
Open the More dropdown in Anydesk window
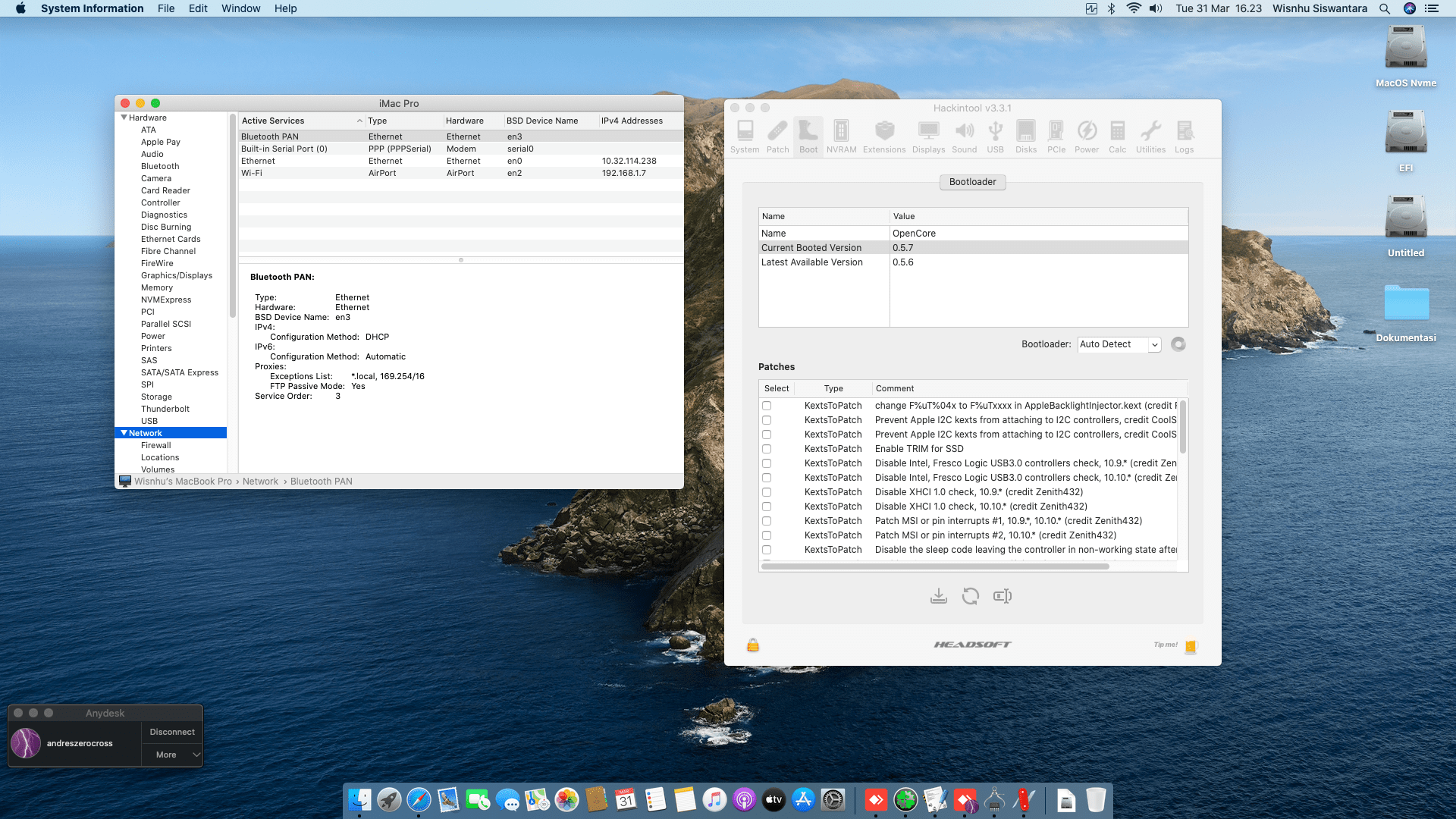172,755
